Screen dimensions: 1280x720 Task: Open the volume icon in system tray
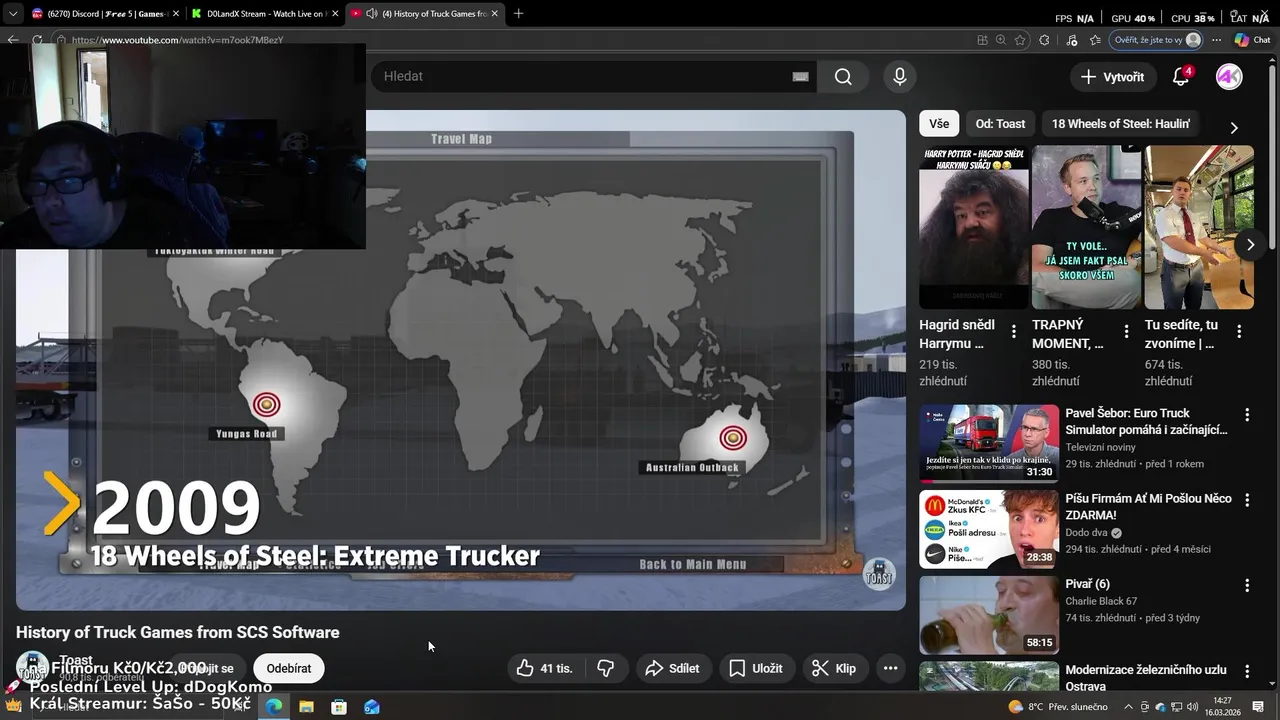[x=1193, y=707]
